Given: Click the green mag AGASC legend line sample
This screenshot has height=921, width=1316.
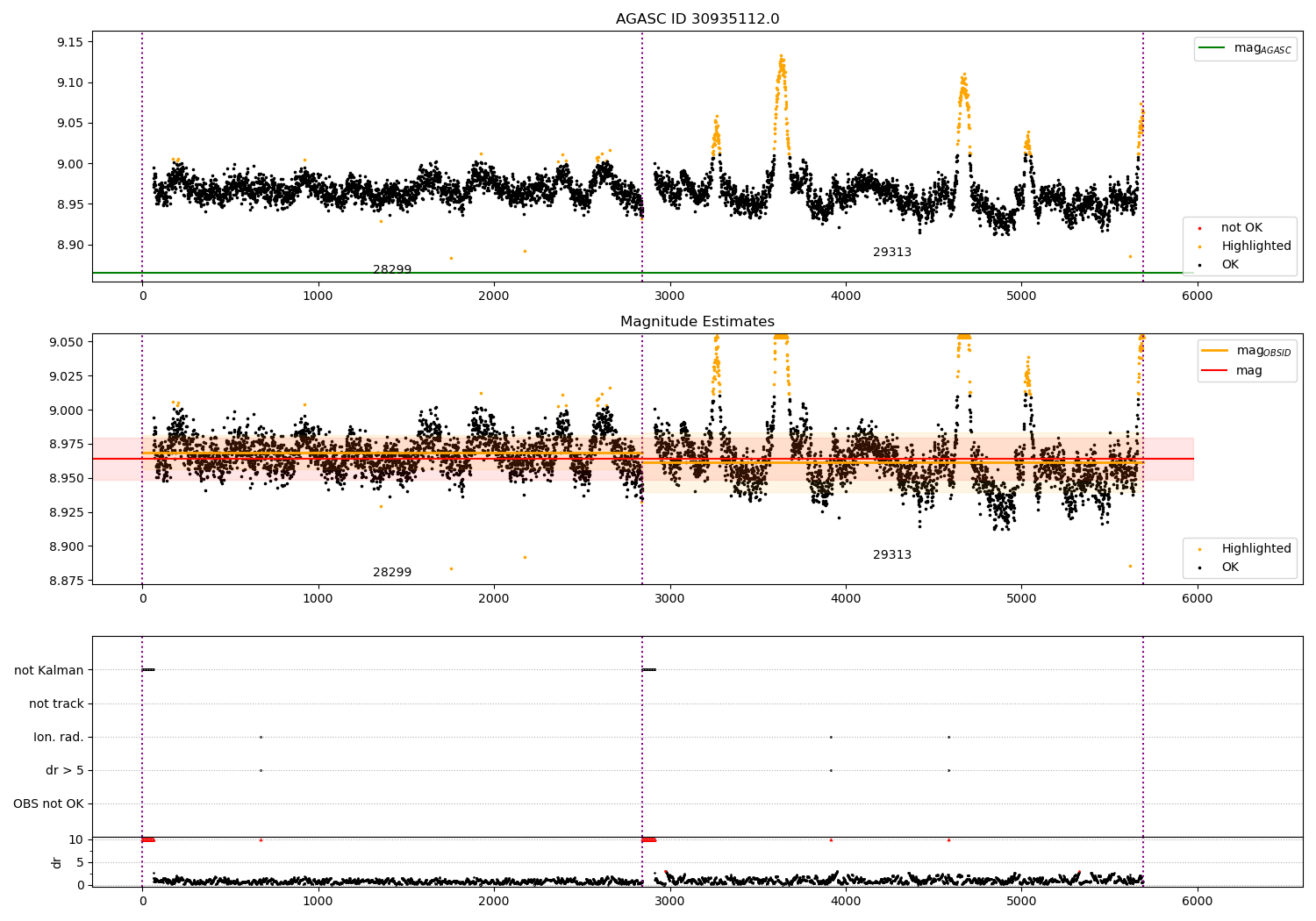Looking at the screenshot, I should coord(1212,48).
